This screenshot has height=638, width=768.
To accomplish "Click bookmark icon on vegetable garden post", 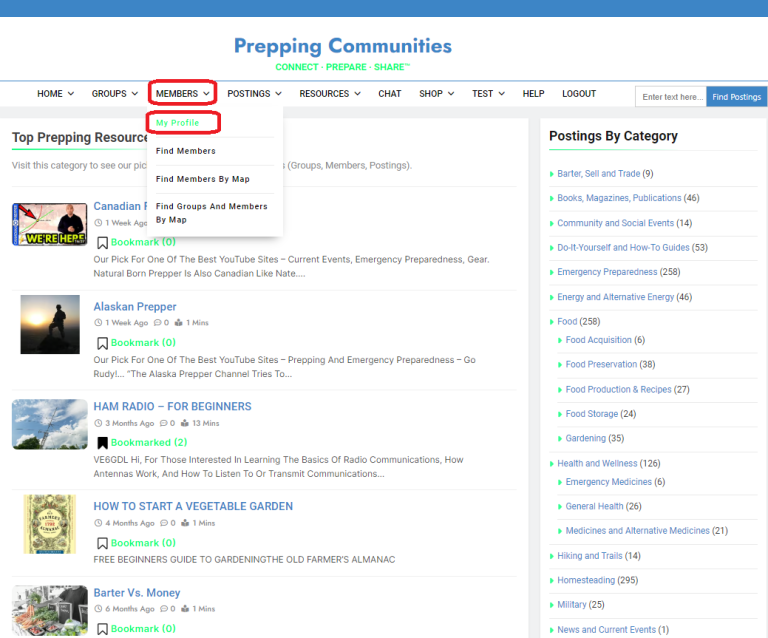I will 102,543.
